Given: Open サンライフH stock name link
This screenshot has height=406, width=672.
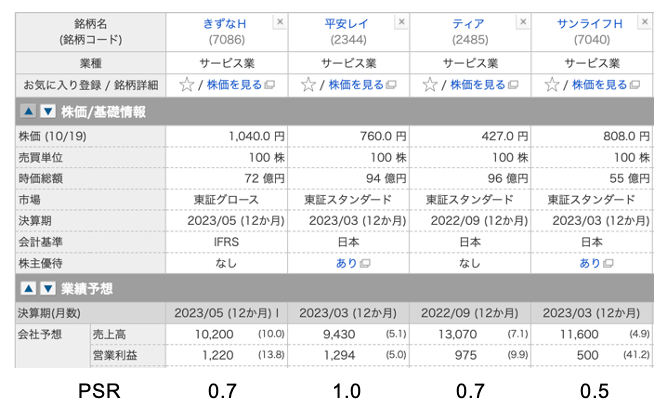Looking at the screenshot, I should [x=590, y=24].
